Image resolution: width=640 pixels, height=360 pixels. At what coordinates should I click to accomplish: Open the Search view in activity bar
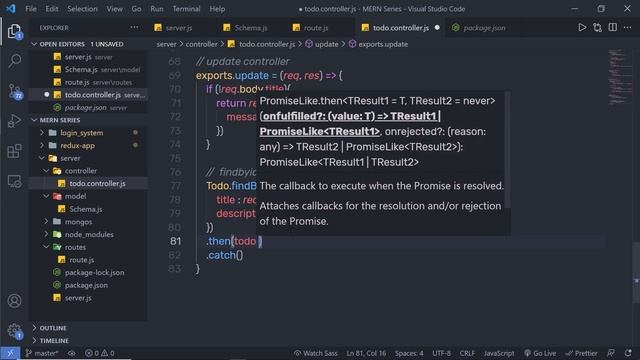[14, 61]
